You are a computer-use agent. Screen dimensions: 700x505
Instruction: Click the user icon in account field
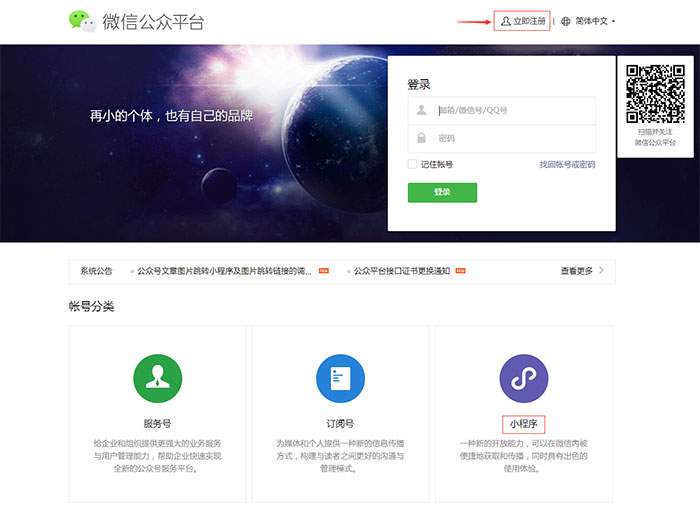pyautogui.click(x=422, y=111)
